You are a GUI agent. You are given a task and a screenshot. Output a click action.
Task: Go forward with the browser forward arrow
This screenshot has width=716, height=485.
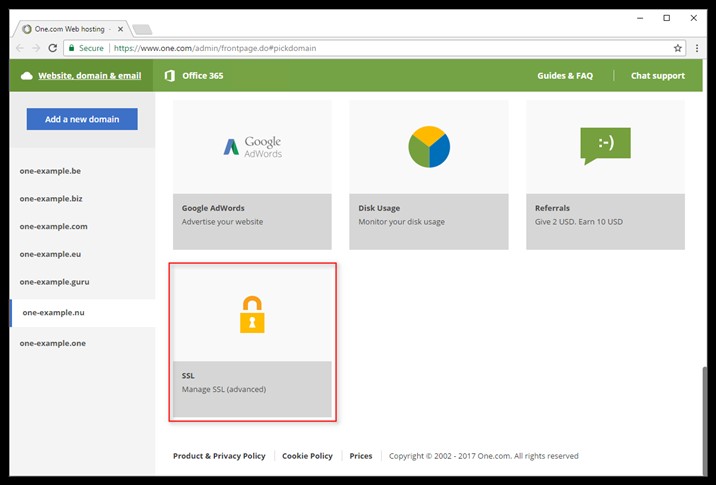point(36,48)
